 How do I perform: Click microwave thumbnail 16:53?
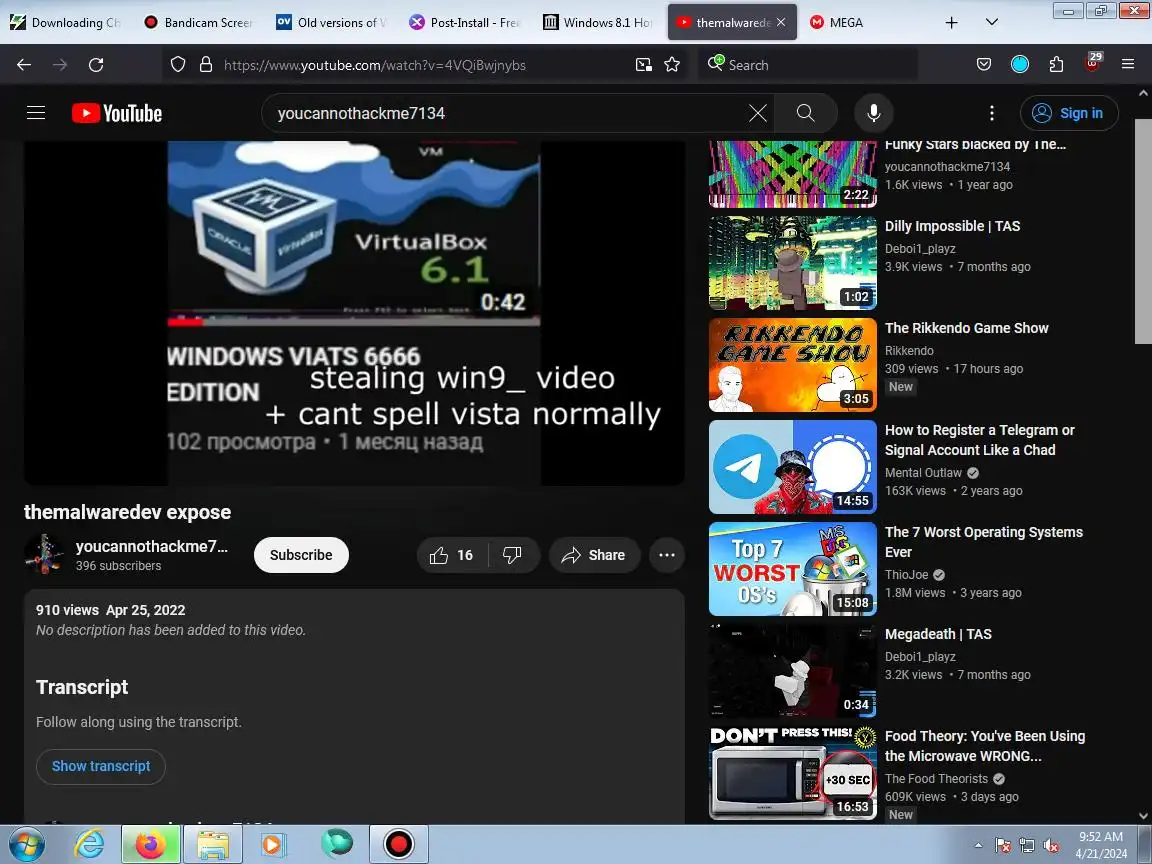click(x=793, y=773)
